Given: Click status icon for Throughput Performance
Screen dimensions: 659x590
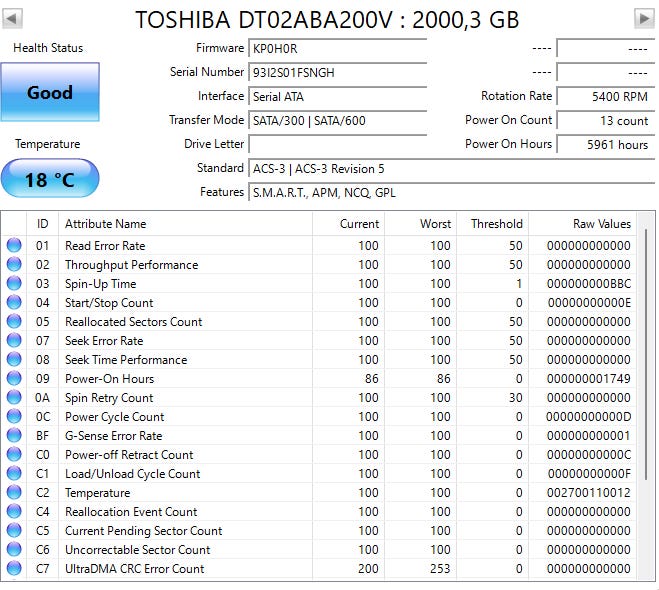Looking at the screenshot, I should click(14, 264).
